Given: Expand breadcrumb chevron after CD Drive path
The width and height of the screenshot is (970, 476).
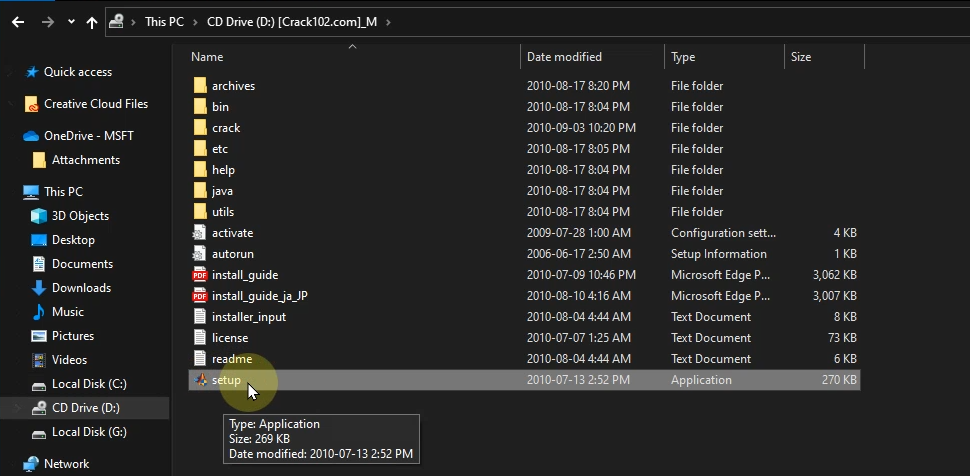Looking at the screenshot, I should (x=387, y=21).
